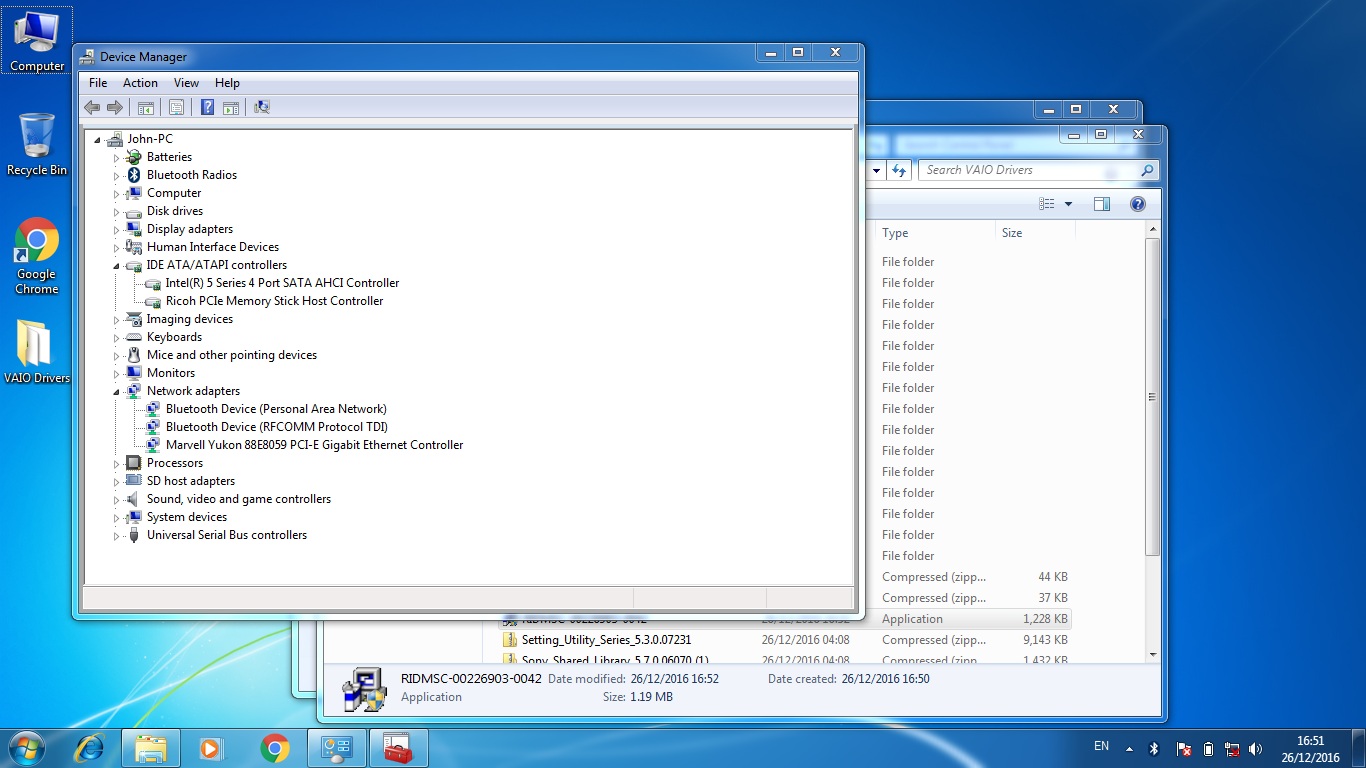Click the Windows Start button

26,747
